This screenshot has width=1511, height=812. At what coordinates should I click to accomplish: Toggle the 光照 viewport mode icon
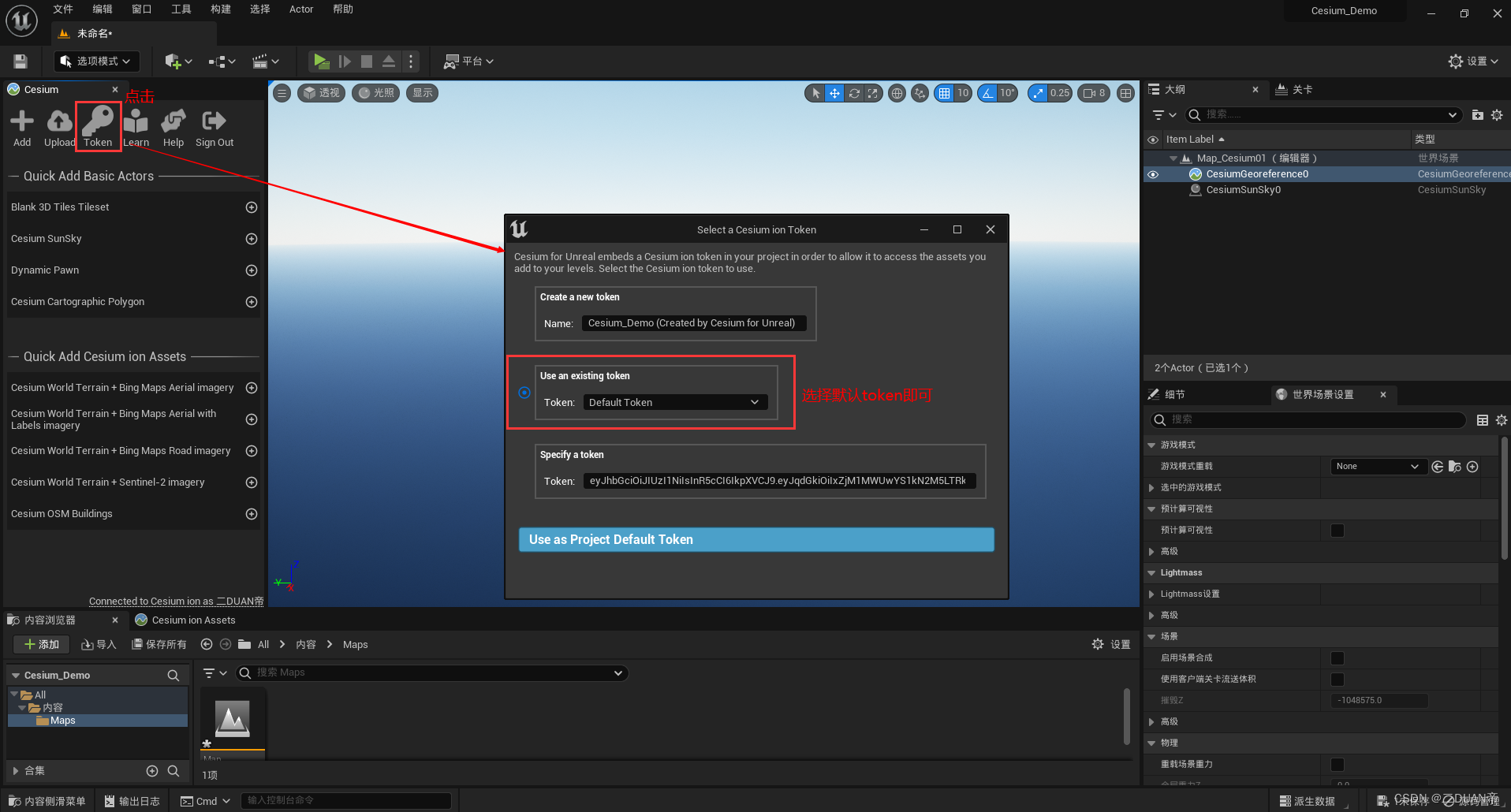375,93
